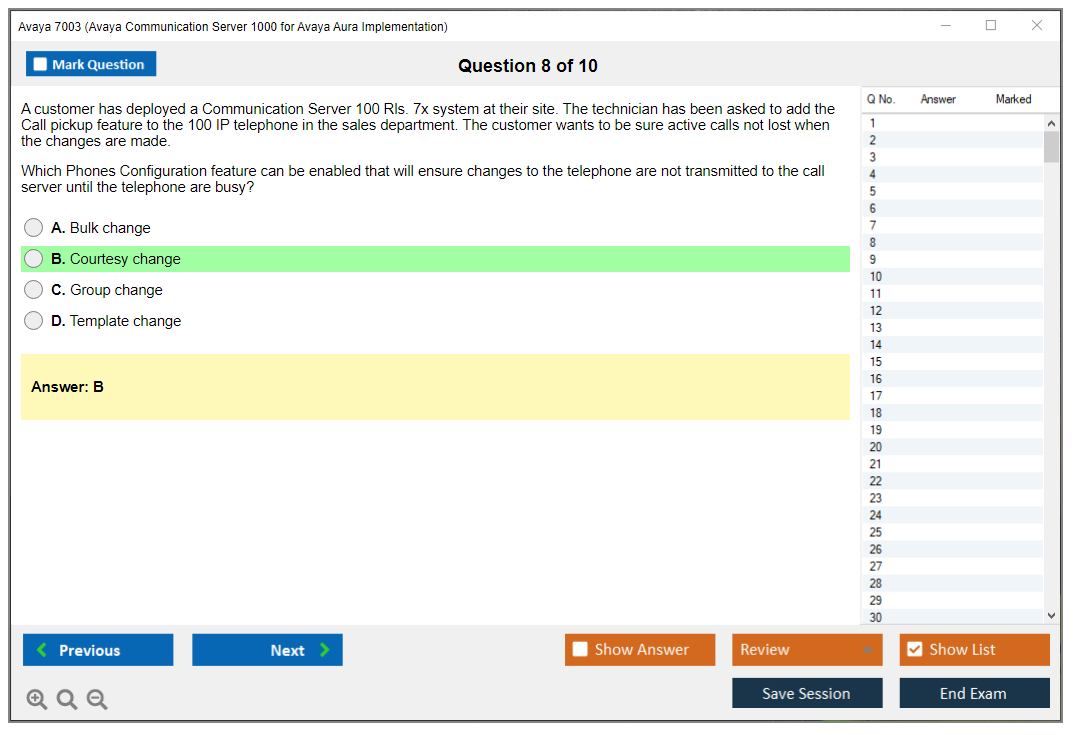1075x735 pixels.
Task: Click the reset zoom magnifier icon
Action: [x=67, y=700]
